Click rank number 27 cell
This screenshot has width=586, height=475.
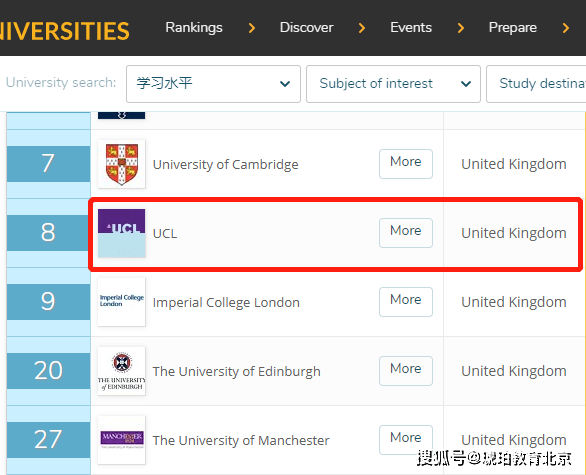tap(48, 439)
